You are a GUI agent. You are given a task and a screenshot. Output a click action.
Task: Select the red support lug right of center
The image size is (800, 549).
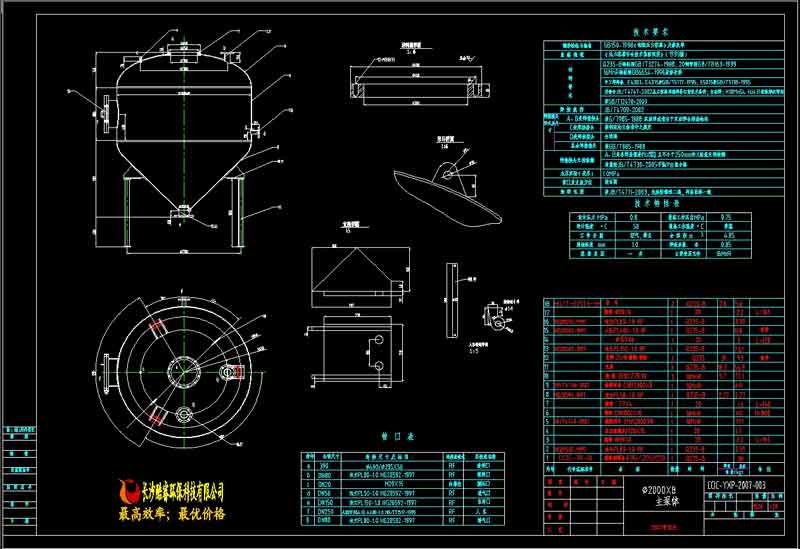(234, 372)
